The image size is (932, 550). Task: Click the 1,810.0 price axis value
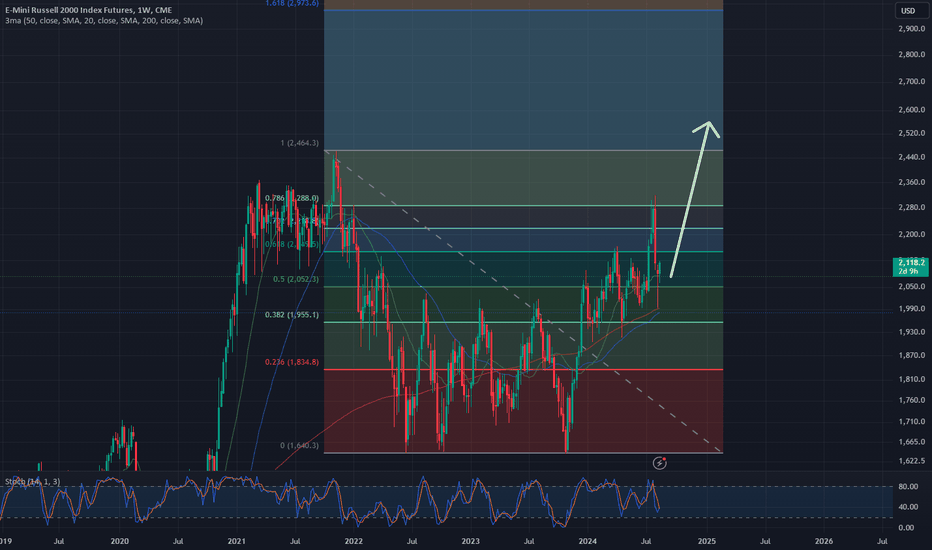coord(912,379)
